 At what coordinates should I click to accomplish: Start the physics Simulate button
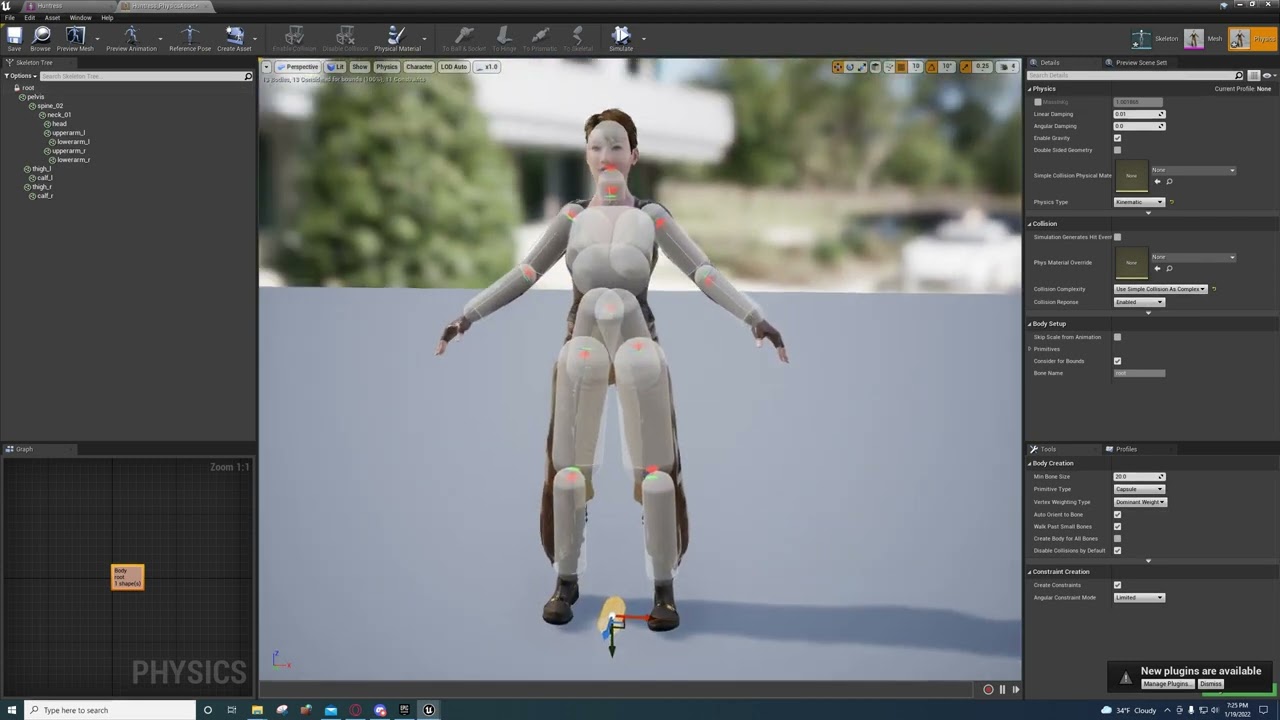621,39
